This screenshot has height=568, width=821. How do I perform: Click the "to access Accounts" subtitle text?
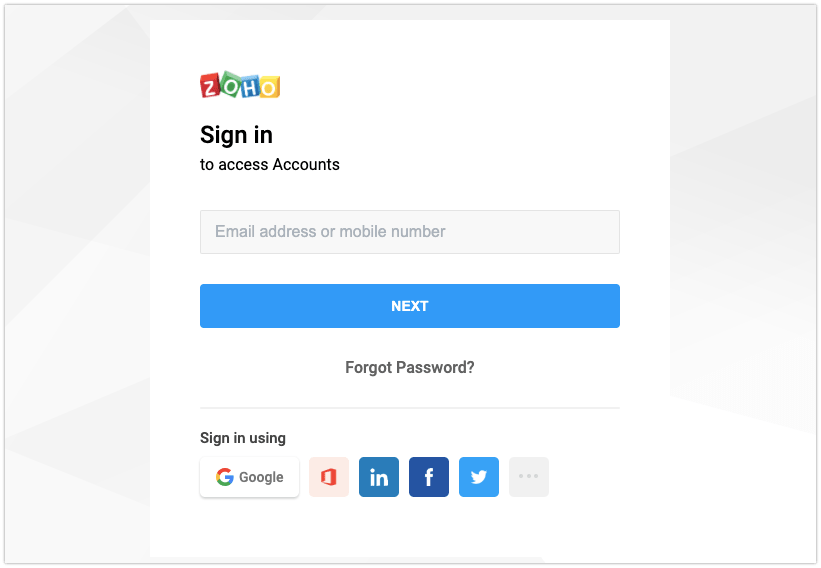pyautogui.click(x=270, y=164)
